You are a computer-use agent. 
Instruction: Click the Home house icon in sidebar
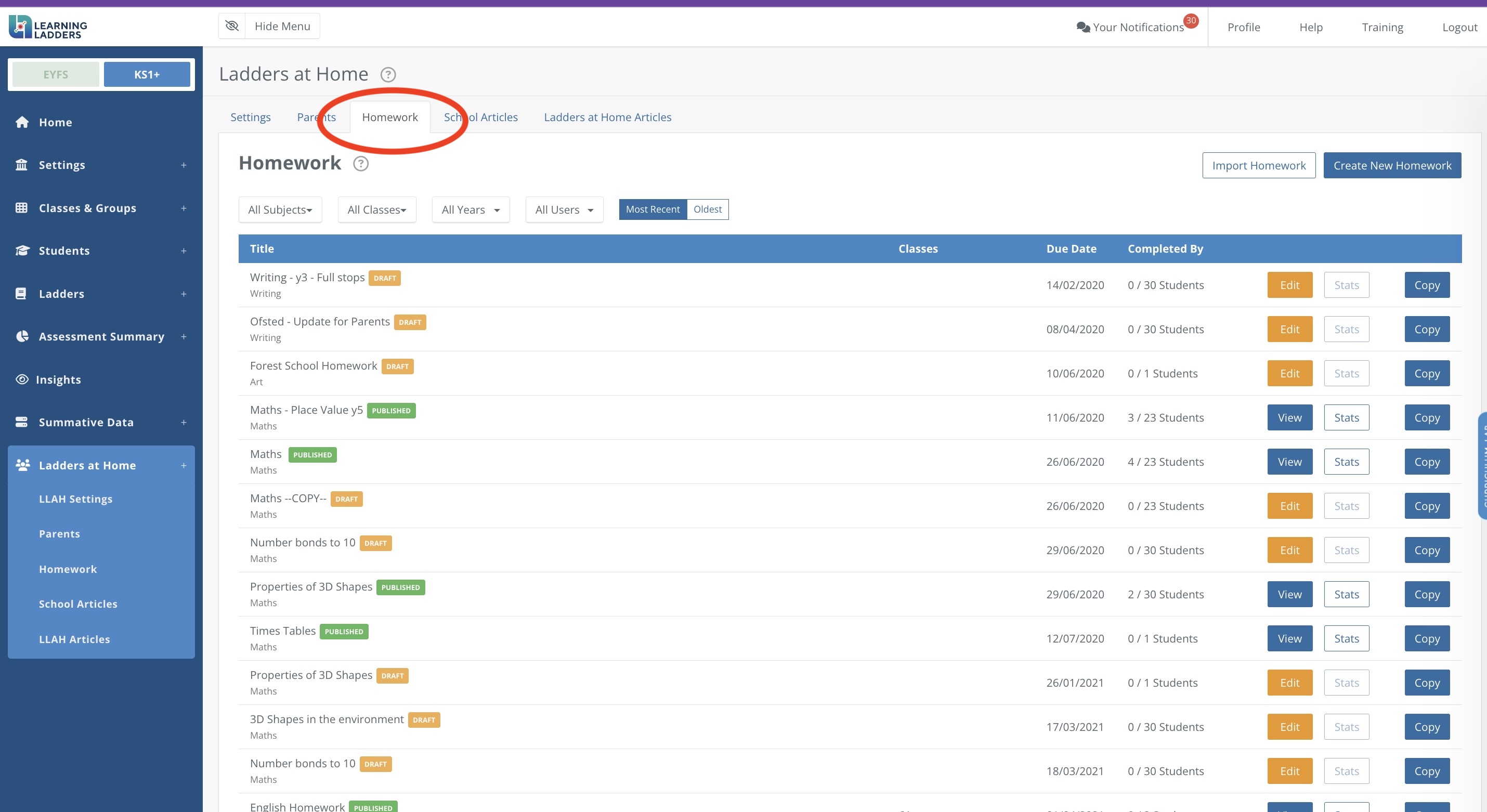(22, 122)
